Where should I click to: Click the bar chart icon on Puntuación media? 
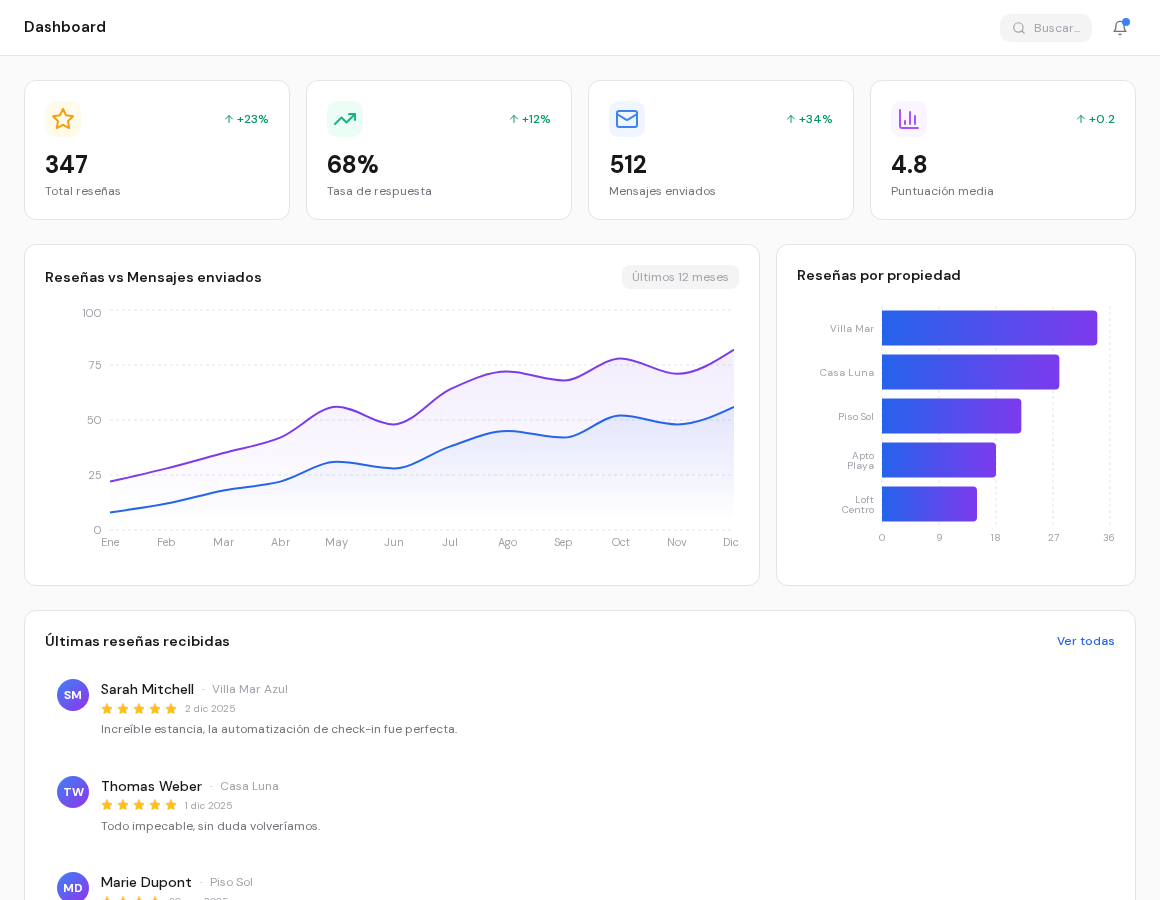pos(909,119)
